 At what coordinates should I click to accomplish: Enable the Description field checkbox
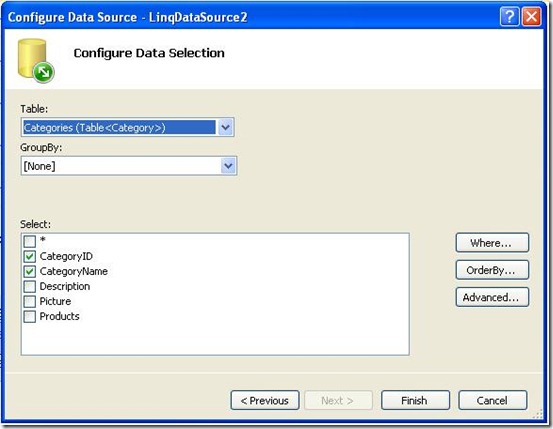[x=30, y=286]
